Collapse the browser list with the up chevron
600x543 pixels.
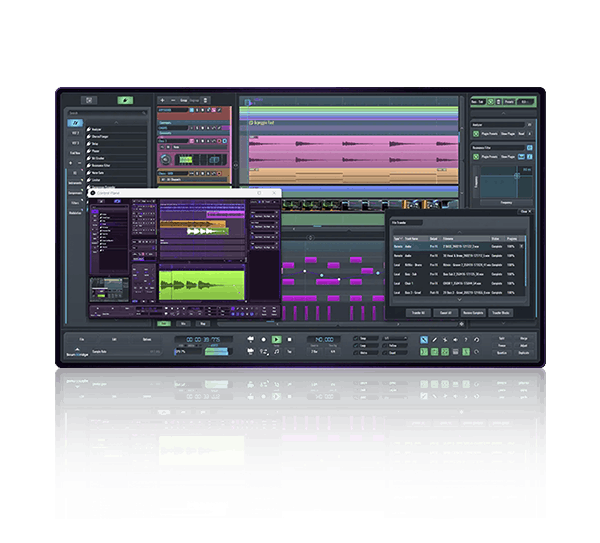(116, 122)
